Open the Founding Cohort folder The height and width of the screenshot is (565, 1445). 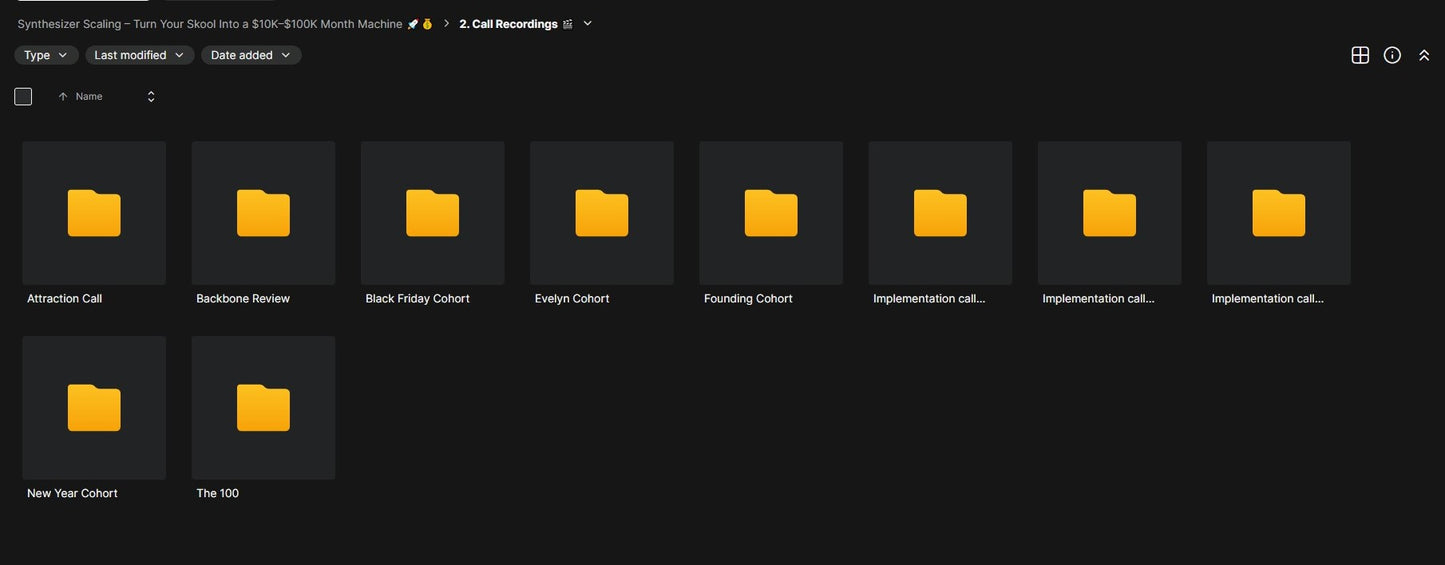[x=771, y=213]
